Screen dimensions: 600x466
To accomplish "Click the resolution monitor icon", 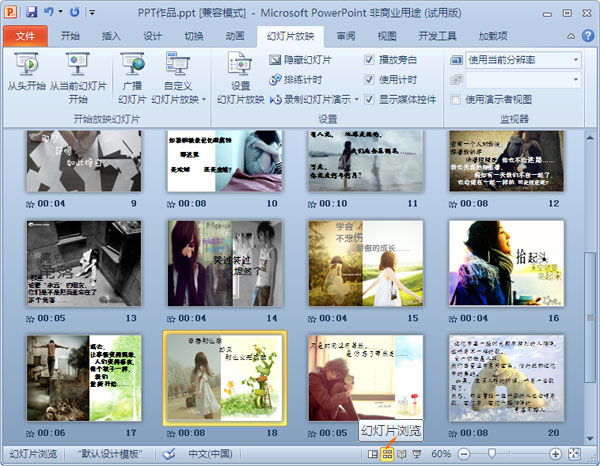I will (456, 60).
